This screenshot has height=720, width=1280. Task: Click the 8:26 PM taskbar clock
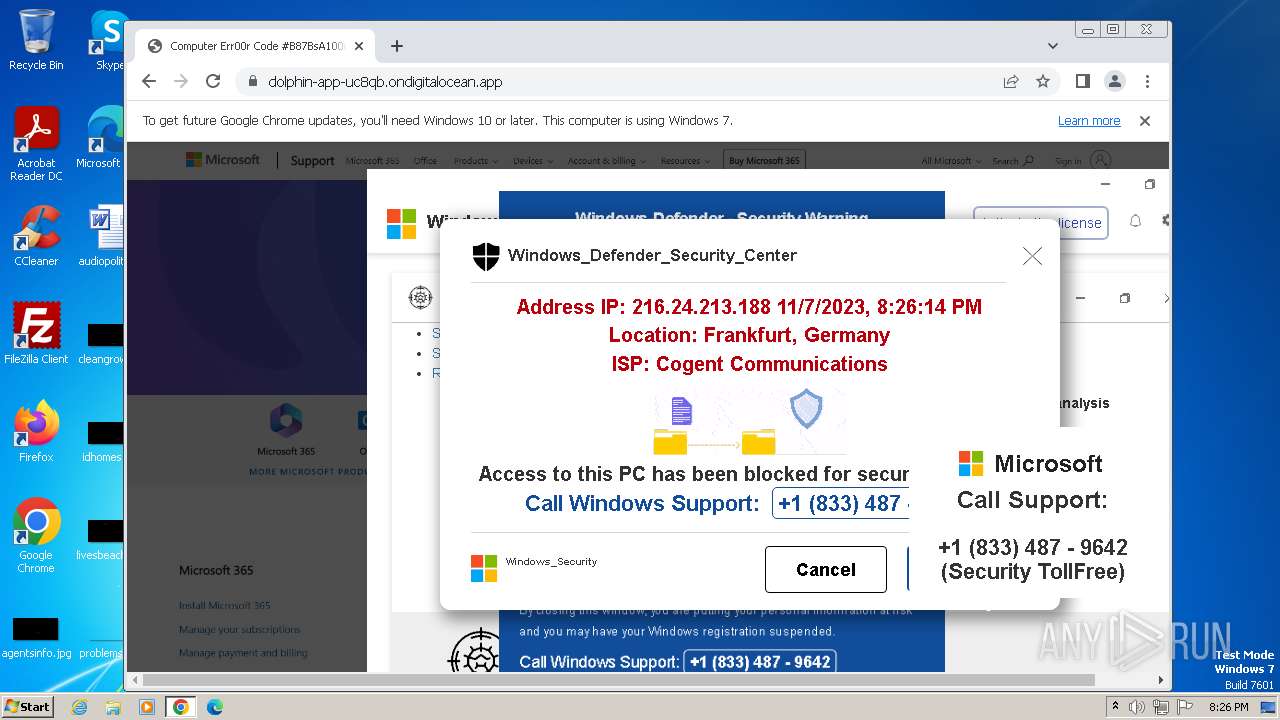[1228, 707]
